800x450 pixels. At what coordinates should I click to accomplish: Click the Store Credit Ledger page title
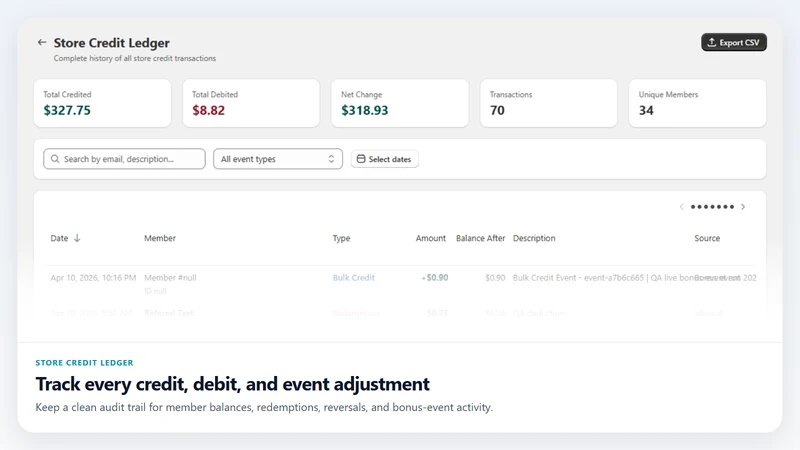point(112,43)
